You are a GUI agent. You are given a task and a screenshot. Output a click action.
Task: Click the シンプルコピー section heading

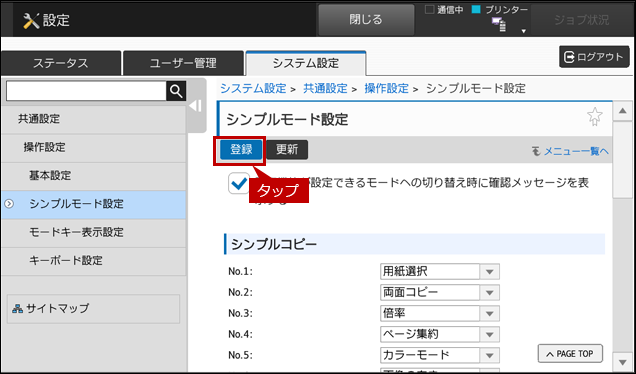click(x=414, y=244)
